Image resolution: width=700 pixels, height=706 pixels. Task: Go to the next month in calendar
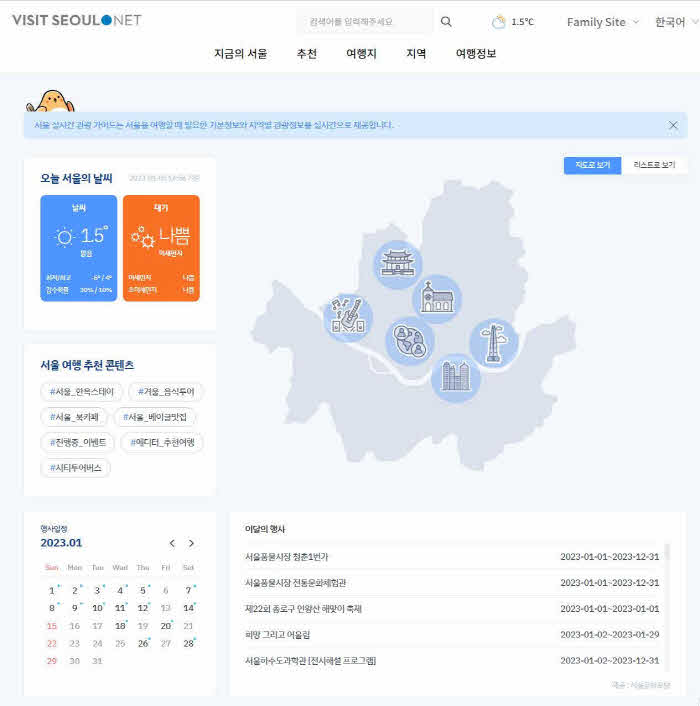[x=191, y=543]
